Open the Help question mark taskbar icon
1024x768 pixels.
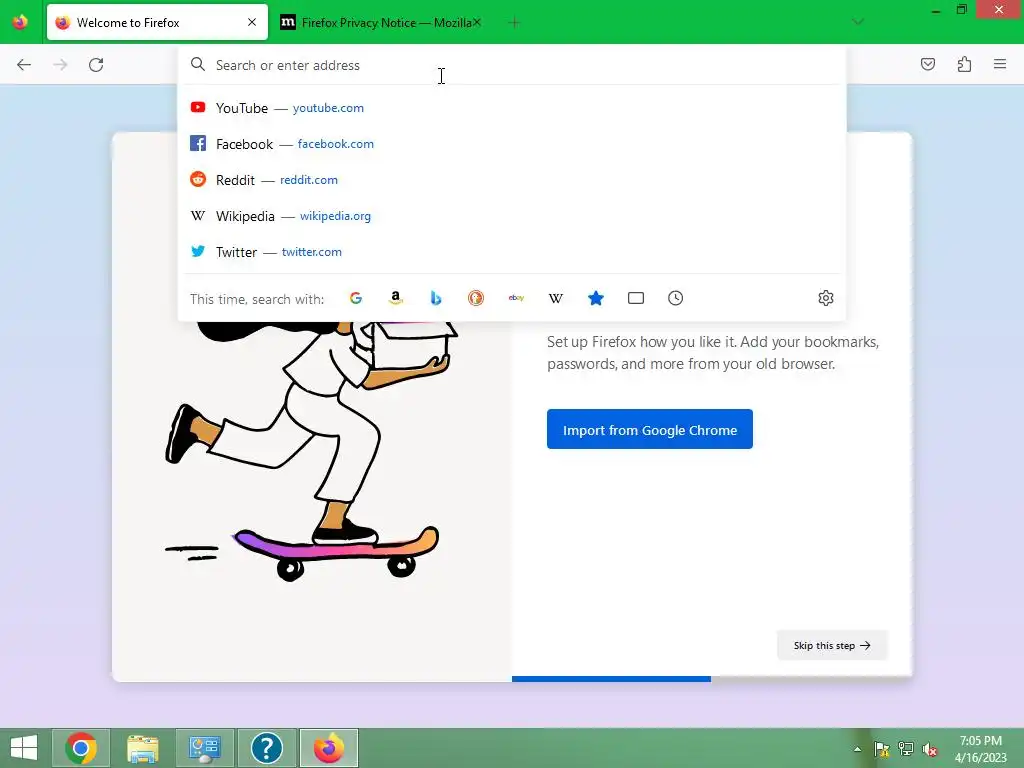tap(266, 748)
